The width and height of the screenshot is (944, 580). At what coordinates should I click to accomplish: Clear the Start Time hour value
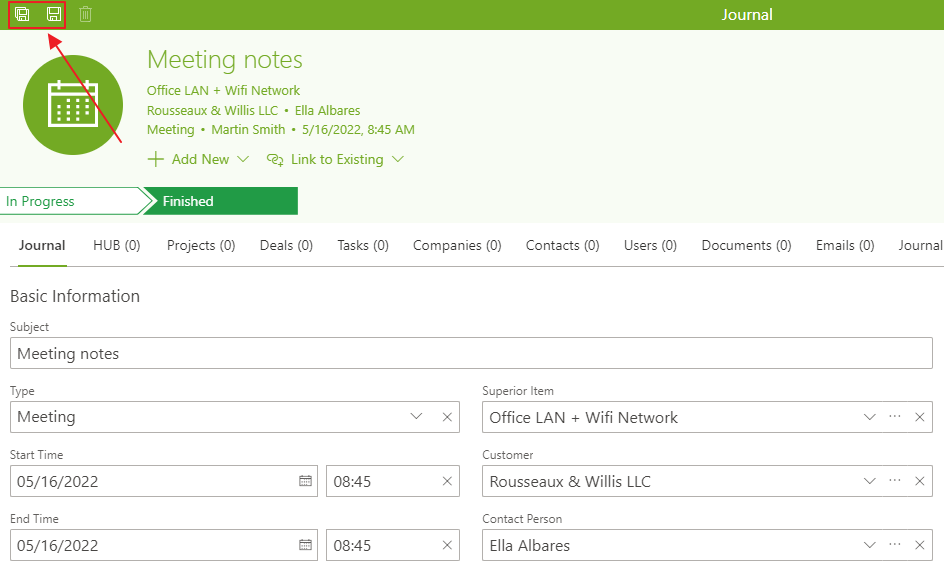pos(447,481)
